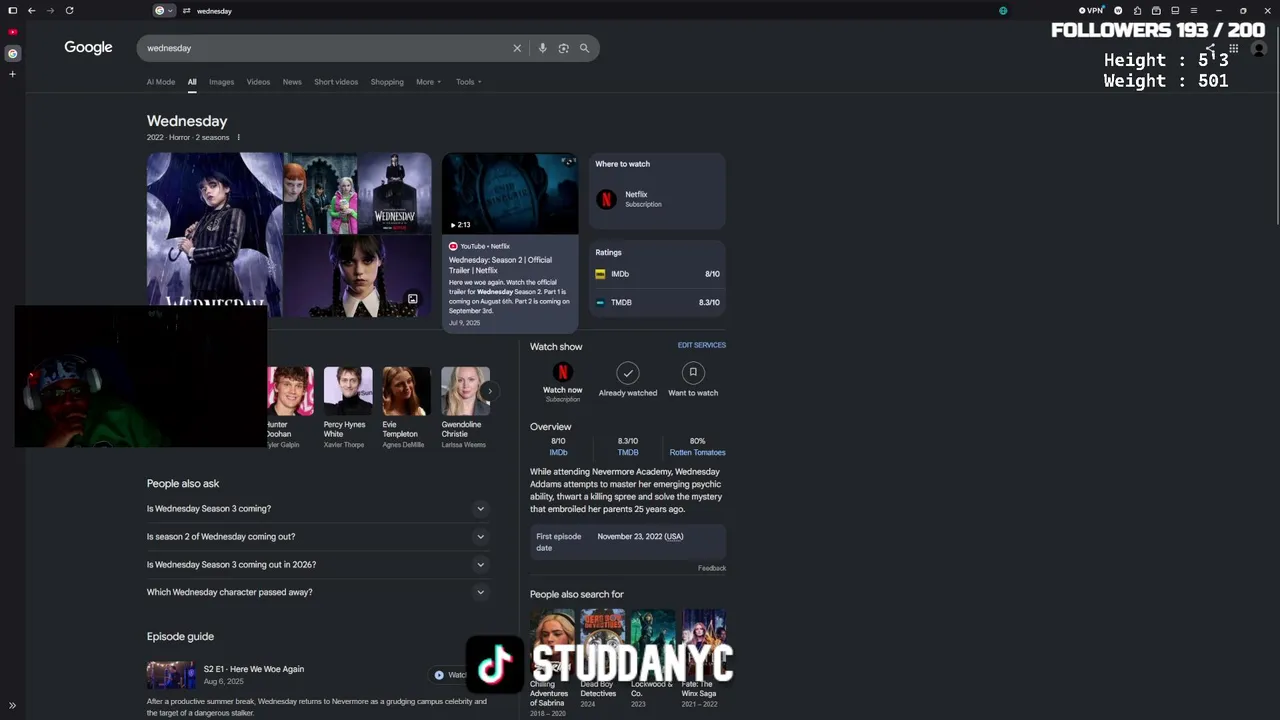Screen dimensions: 1280x720
Task: Go back to the previous page
Action: (32, 10)
